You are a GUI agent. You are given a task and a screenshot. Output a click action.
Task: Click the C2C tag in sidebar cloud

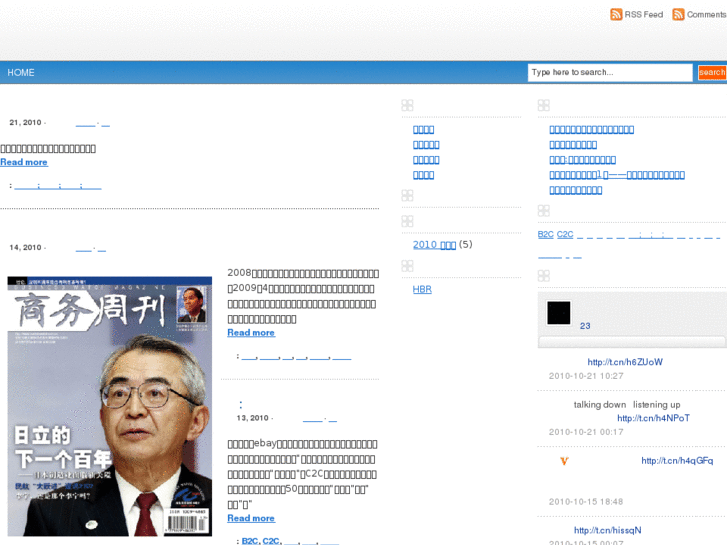click(x=565, y=234)
